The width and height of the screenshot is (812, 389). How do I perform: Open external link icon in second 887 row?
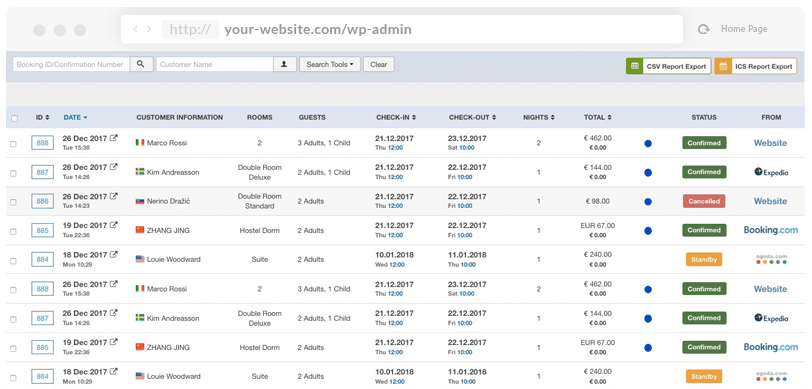coord(114,313)
